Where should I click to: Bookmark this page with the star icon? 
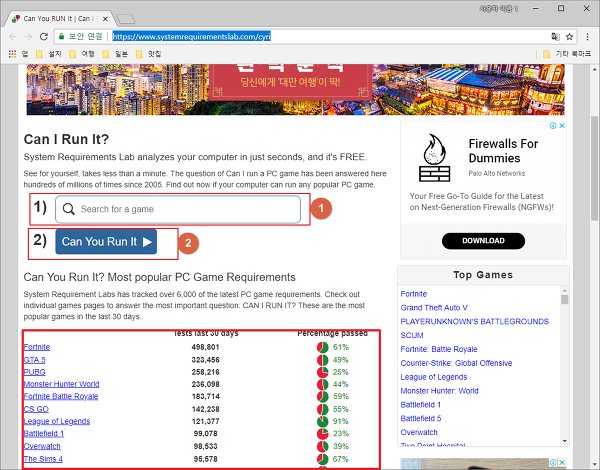pyautogui.click(x=569, y=37)
